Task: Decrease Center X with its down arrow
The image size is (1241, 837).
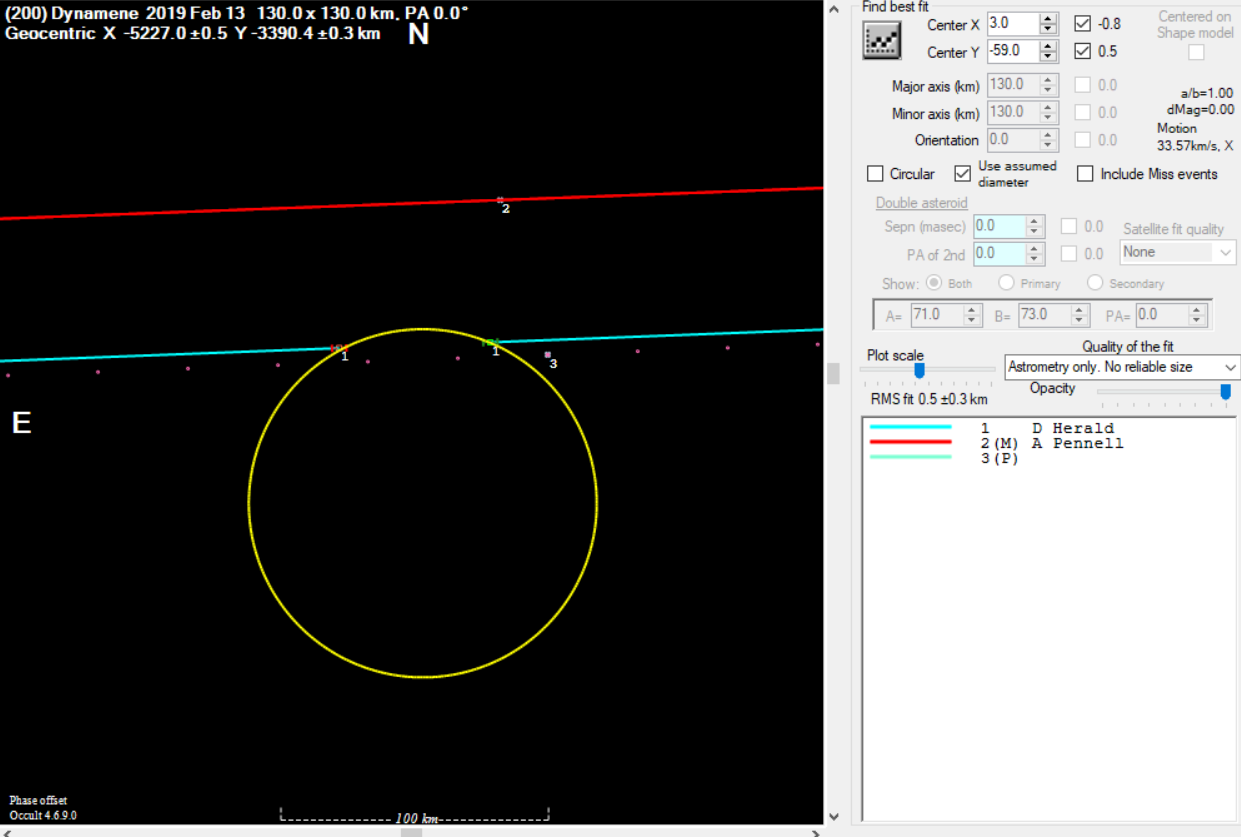Action: [x=1048, y=29]
